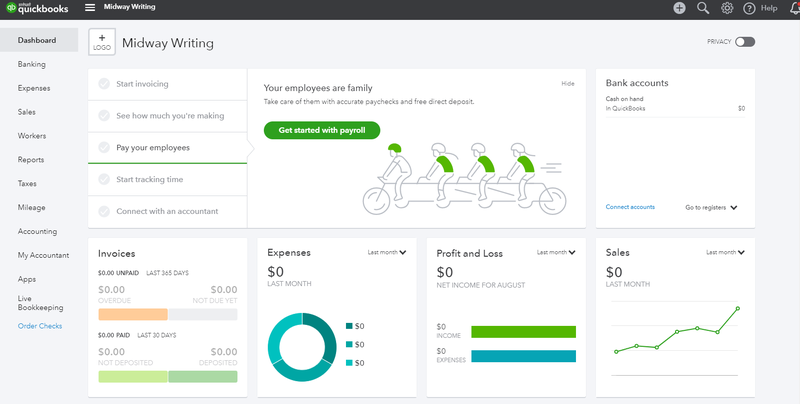Viewport: 800px width, 404px height.
Task: Click the Order Checks link
Action: click(40, 326)
